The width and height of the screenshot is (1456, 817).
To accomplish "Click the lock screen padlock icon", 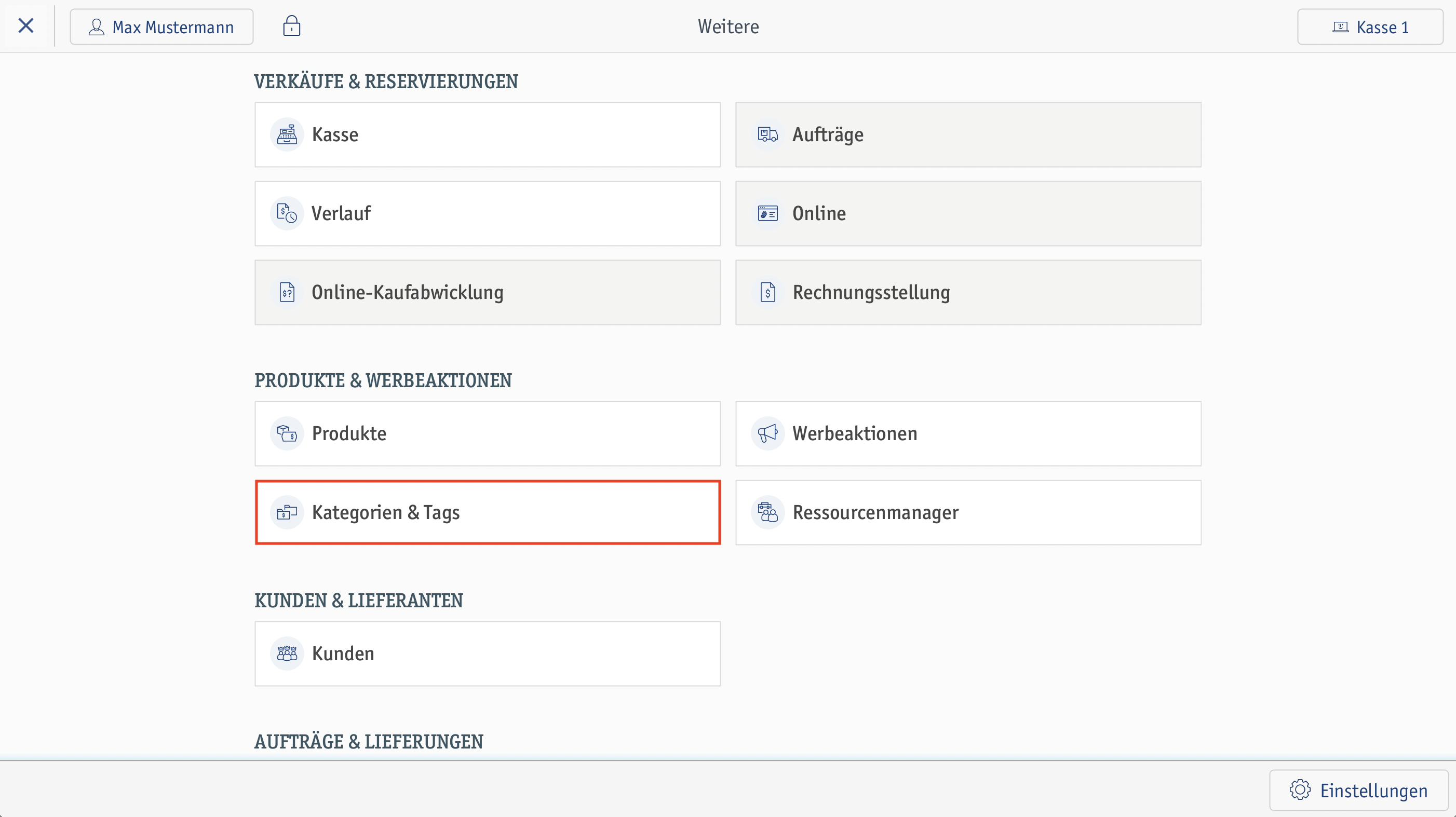I will point(292,26).
